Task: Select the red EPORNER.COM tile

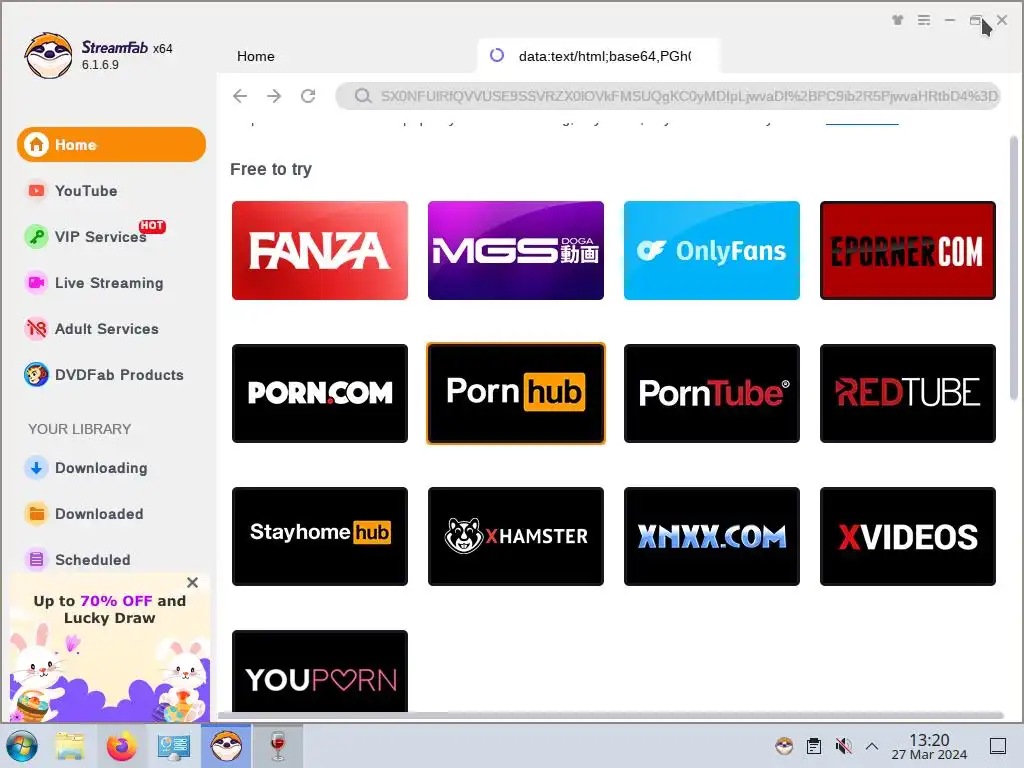Action: 908,251
